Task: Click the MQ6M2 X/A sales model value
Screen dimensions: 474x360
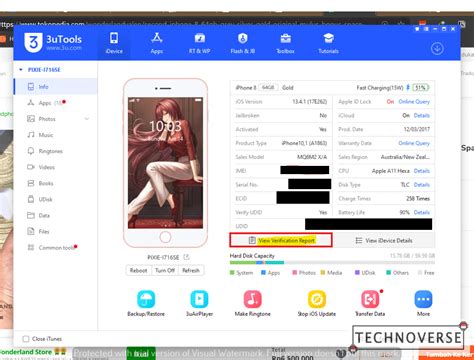Action: point(312,157)
